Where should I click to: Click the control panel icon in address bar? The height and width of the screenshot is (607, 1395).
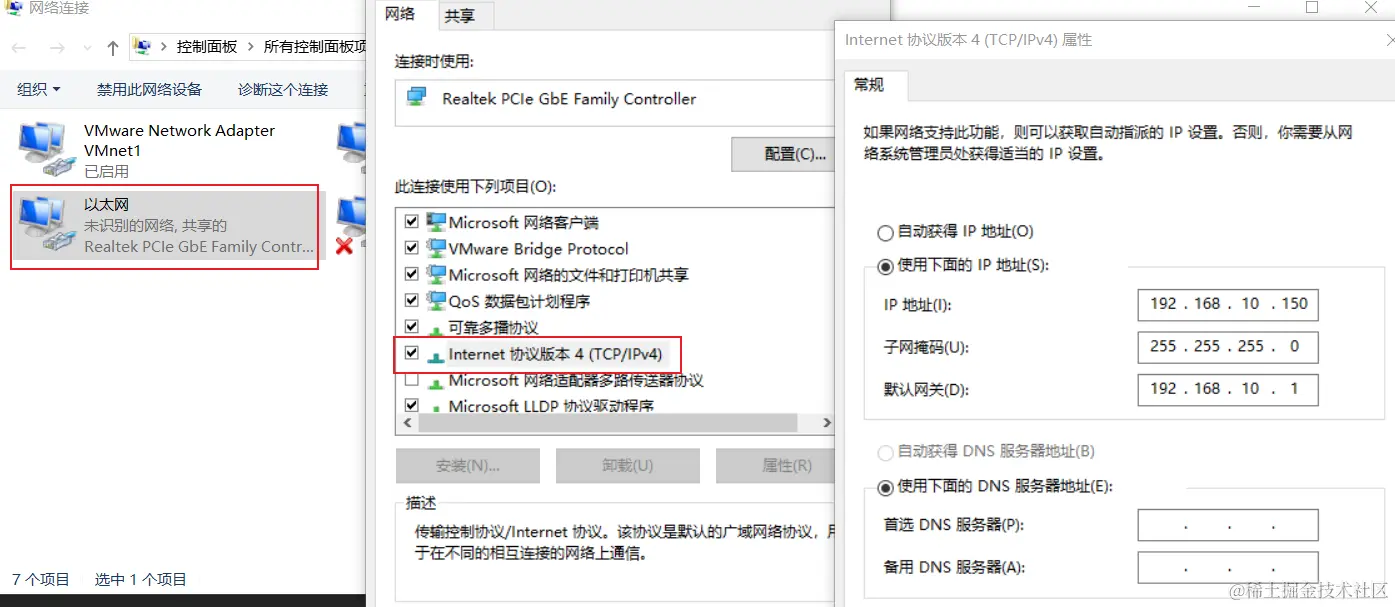143,47
